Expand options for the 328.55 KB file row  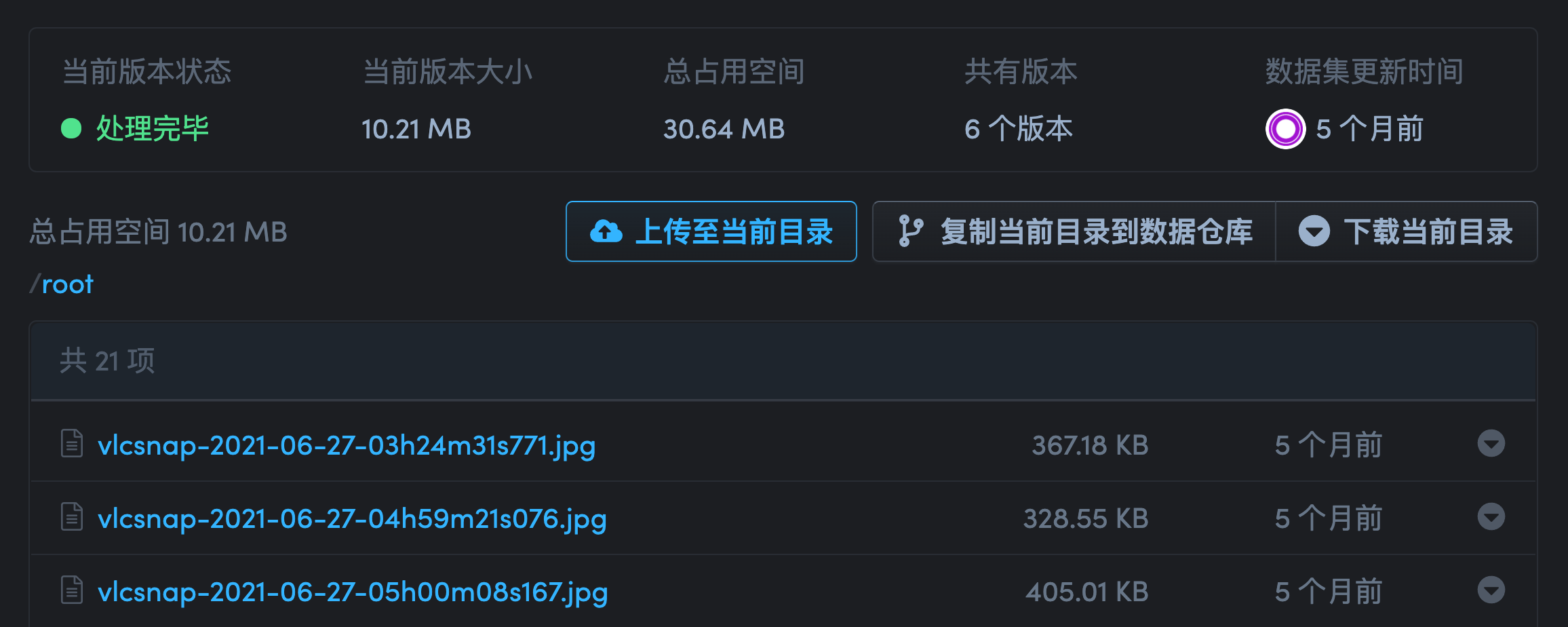[1491, 517]
